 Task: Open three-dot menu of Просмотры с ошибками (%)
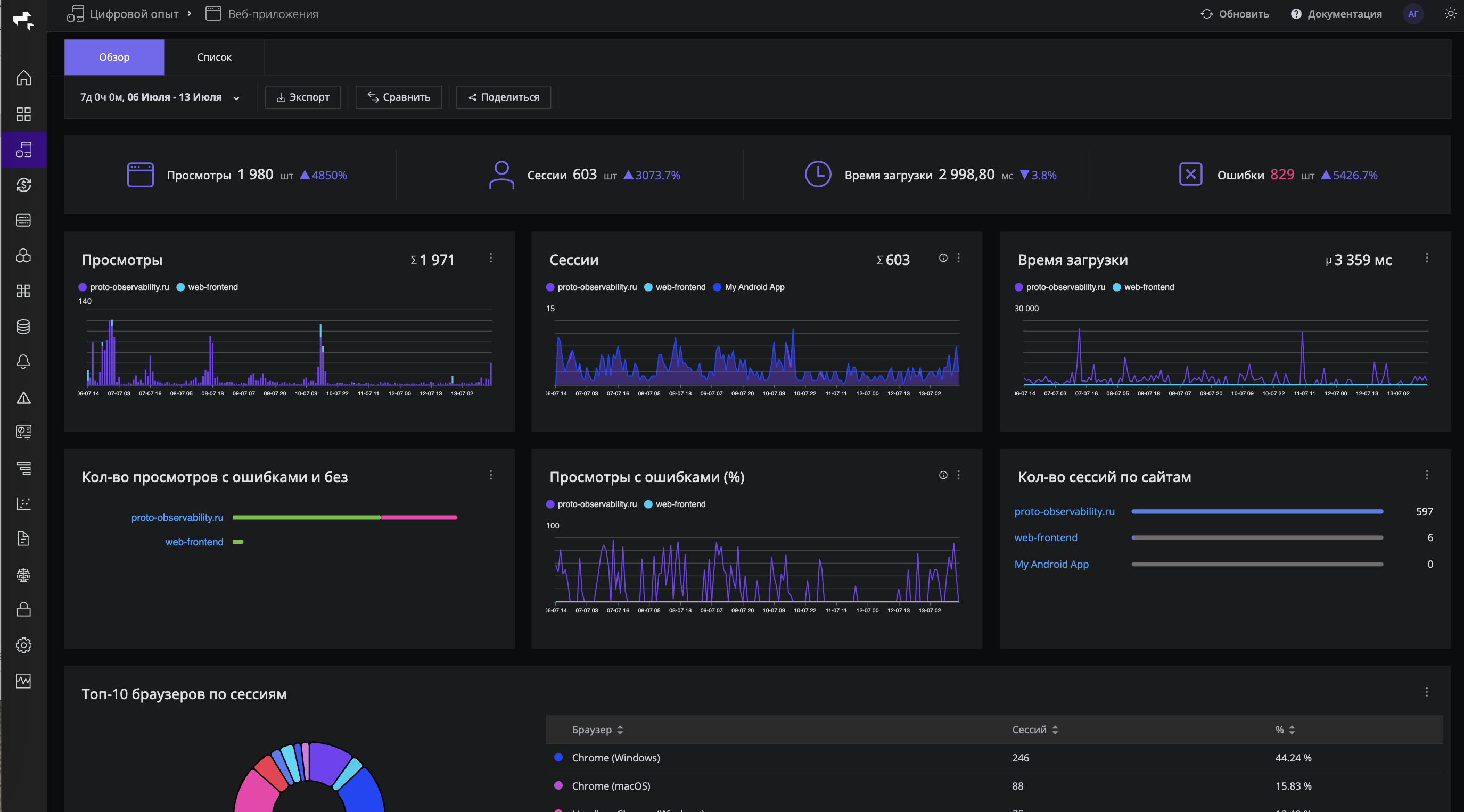click(959, 475)
